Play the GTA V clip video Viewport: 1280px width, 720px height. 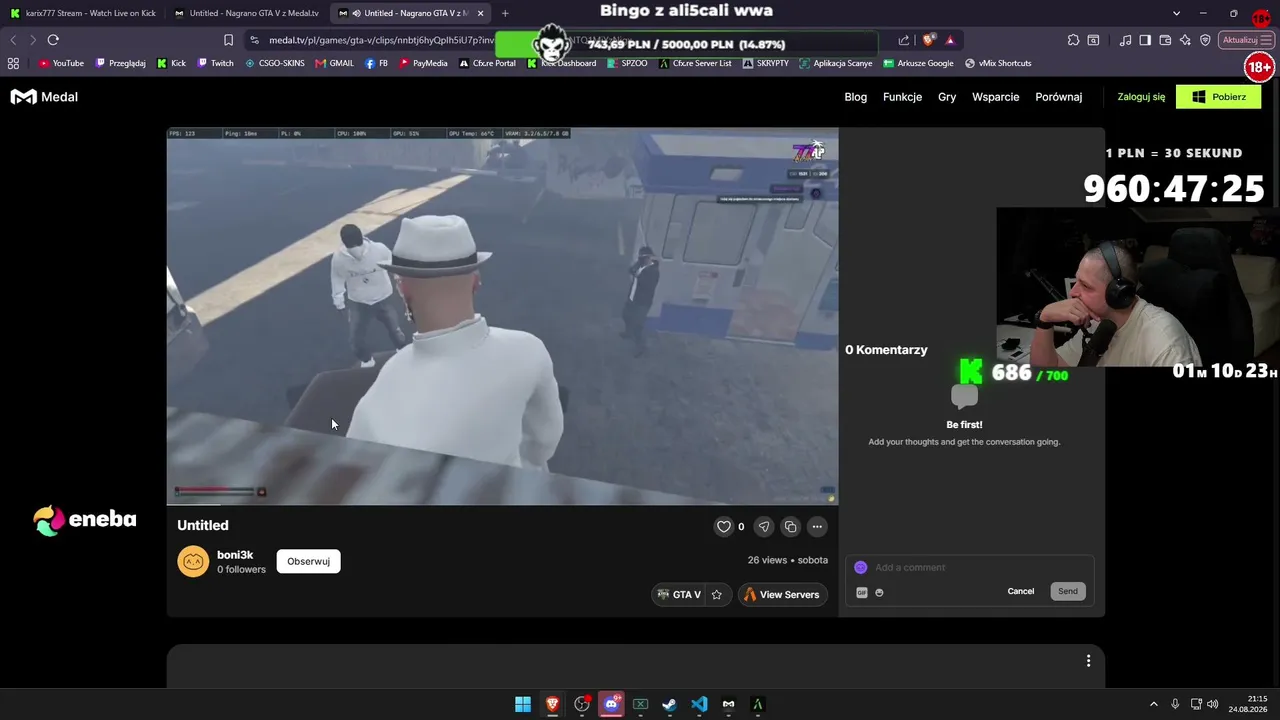point(502,316)
